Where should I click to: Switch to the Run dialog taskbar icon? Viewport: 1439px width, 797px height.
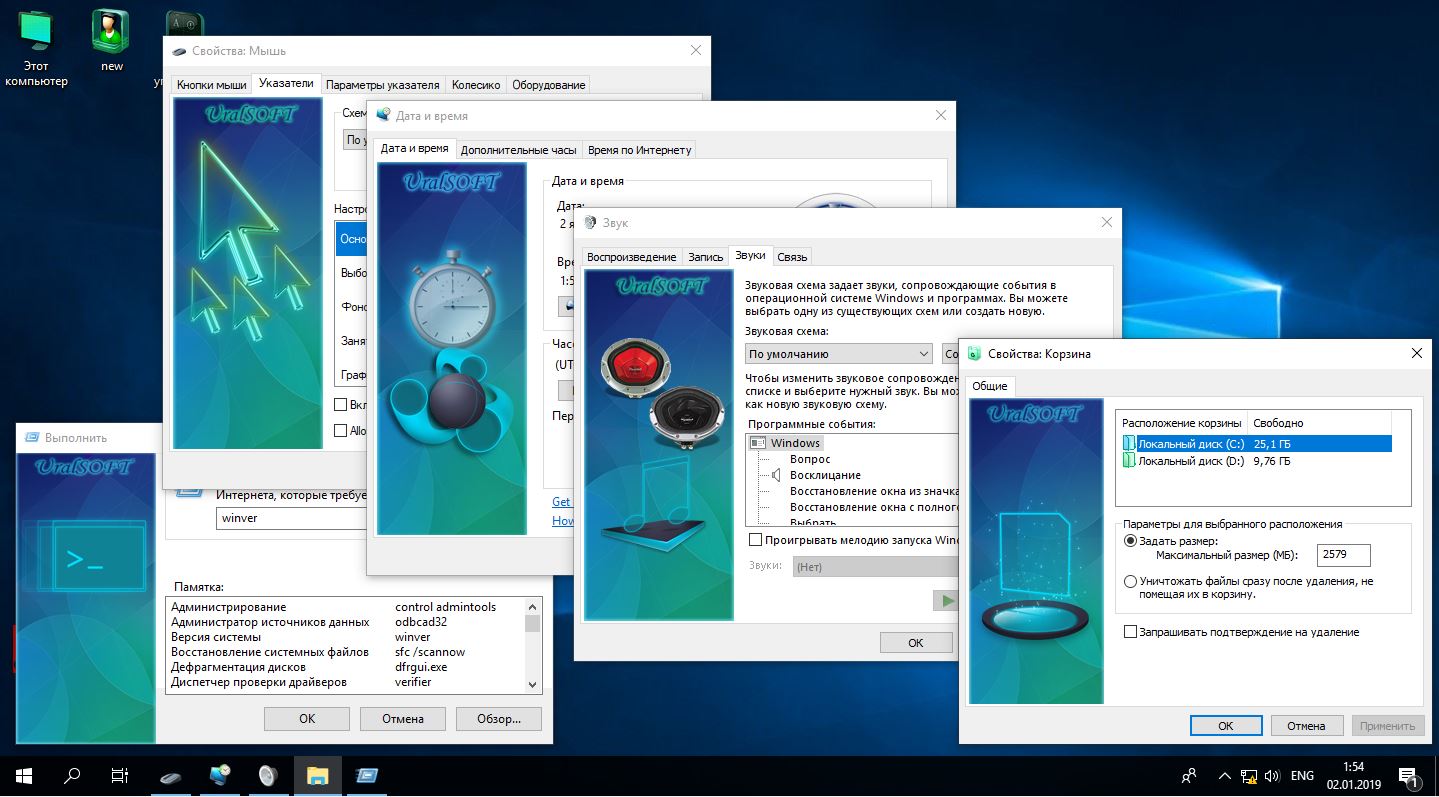366,775
